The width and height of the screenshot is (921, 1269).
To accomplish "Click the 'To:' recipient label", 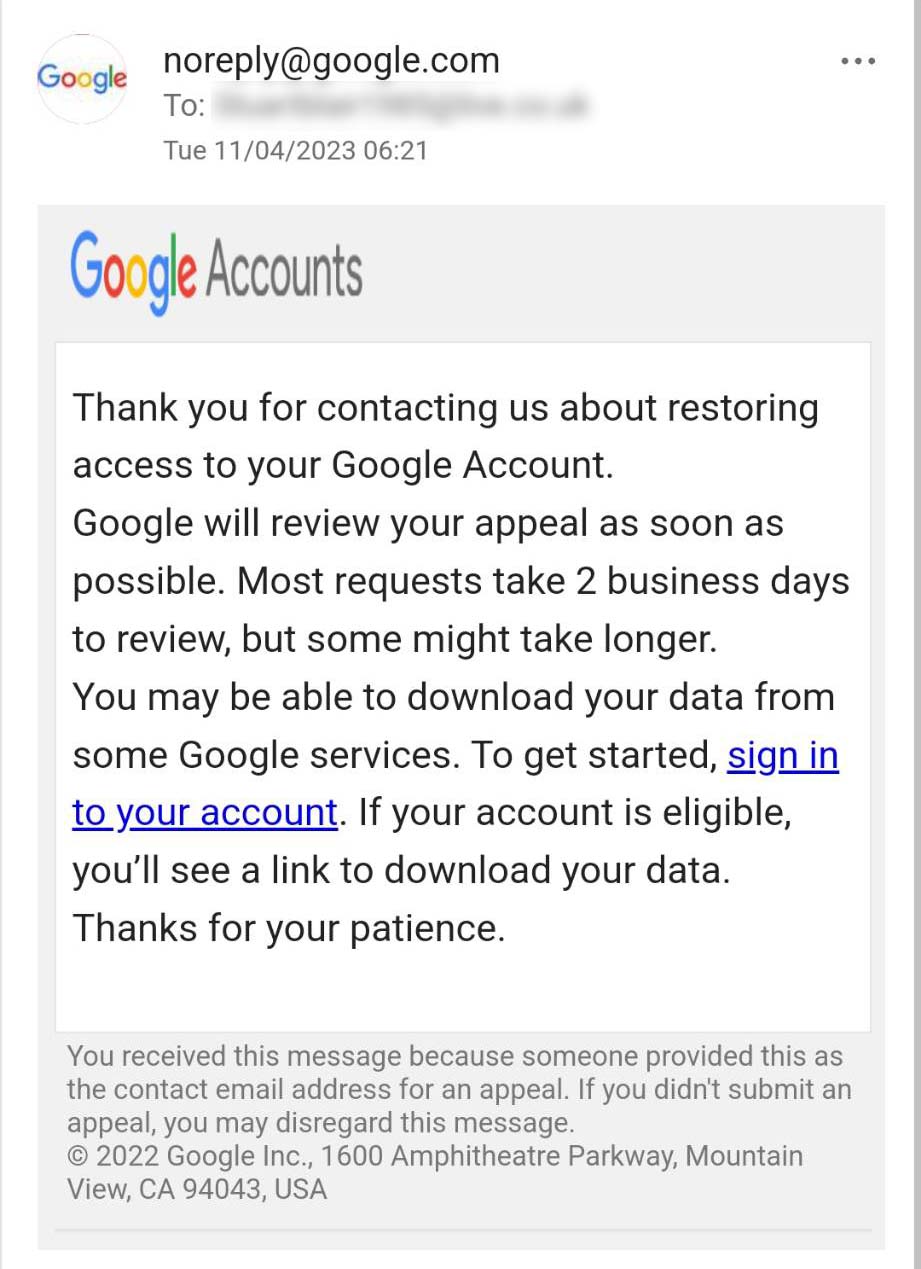I will [184, 106].
